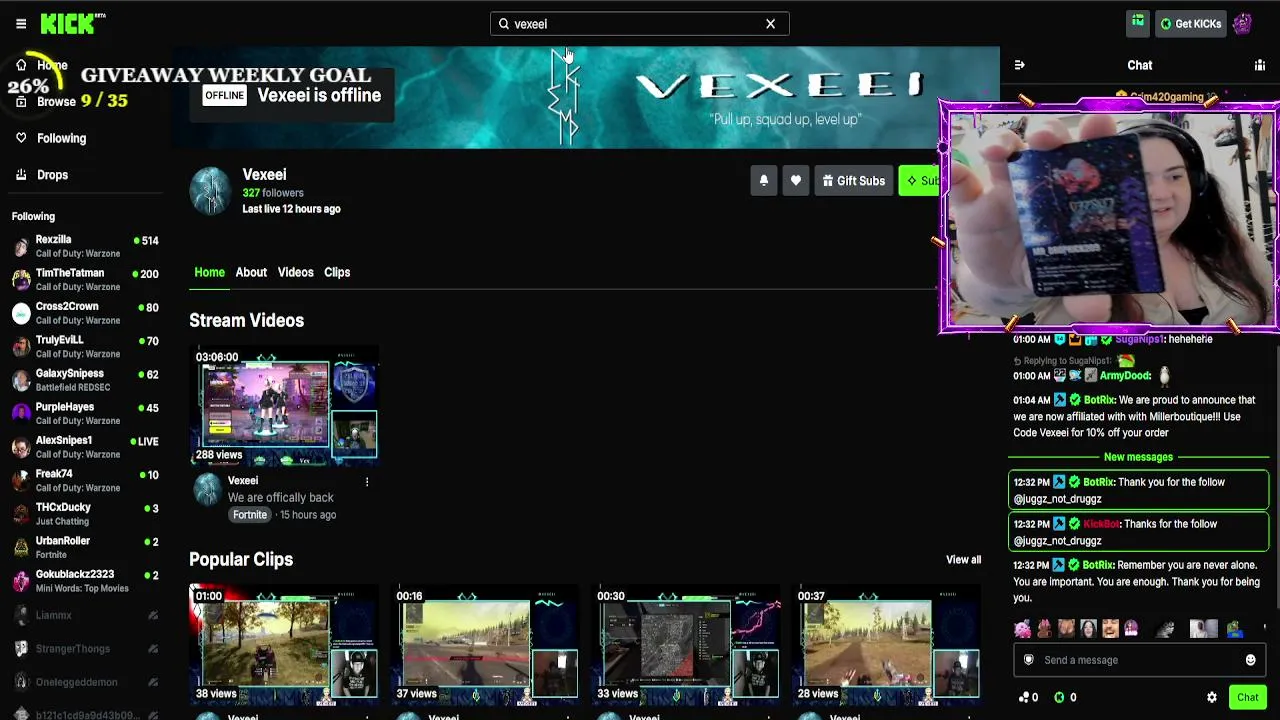Open Rexzilla's channel from Following list
Screen dimensions: 1280x720
tap(85, 246)
